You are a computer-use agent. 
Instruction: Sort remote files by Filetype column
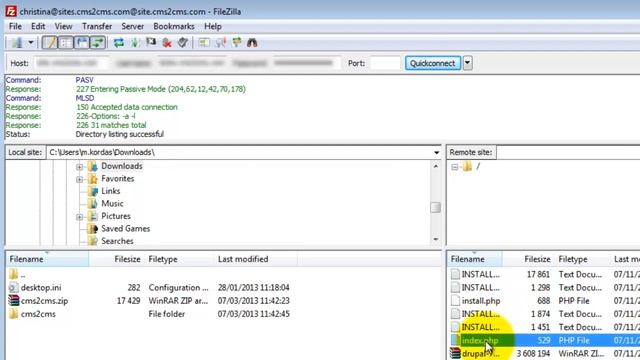582,259
